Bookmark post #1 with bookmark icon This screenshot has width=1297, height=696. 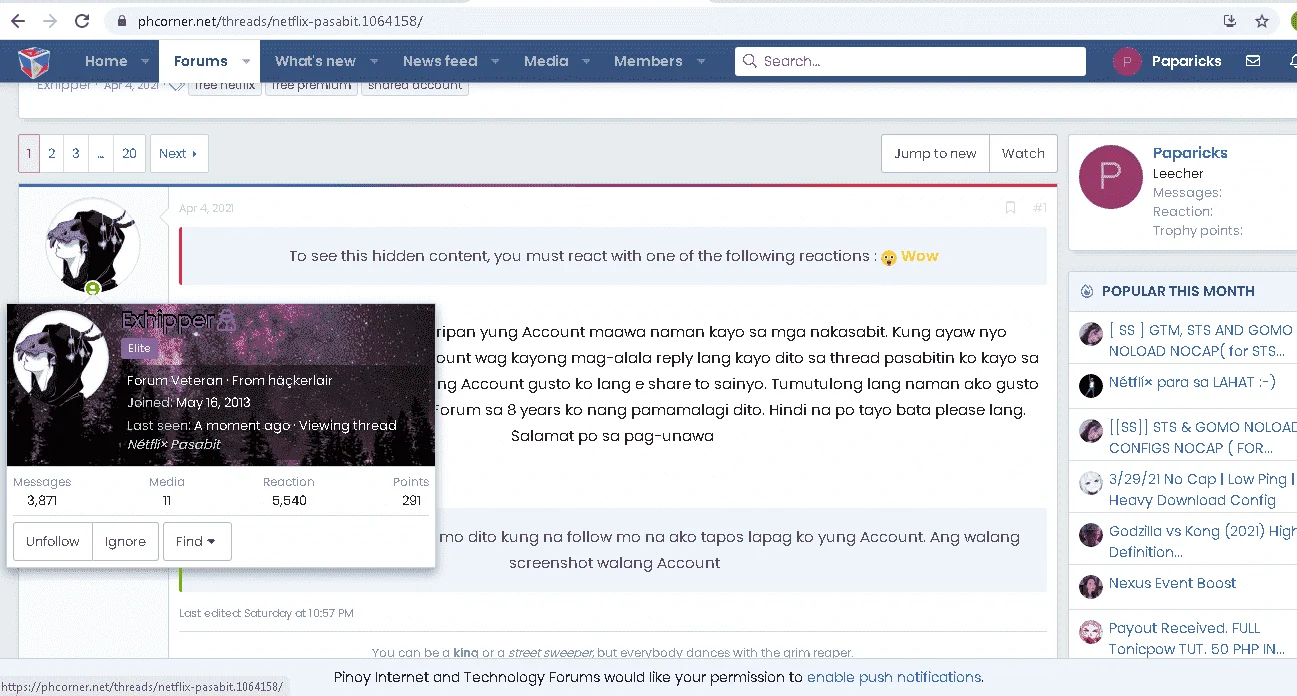tap(1010, 208)
